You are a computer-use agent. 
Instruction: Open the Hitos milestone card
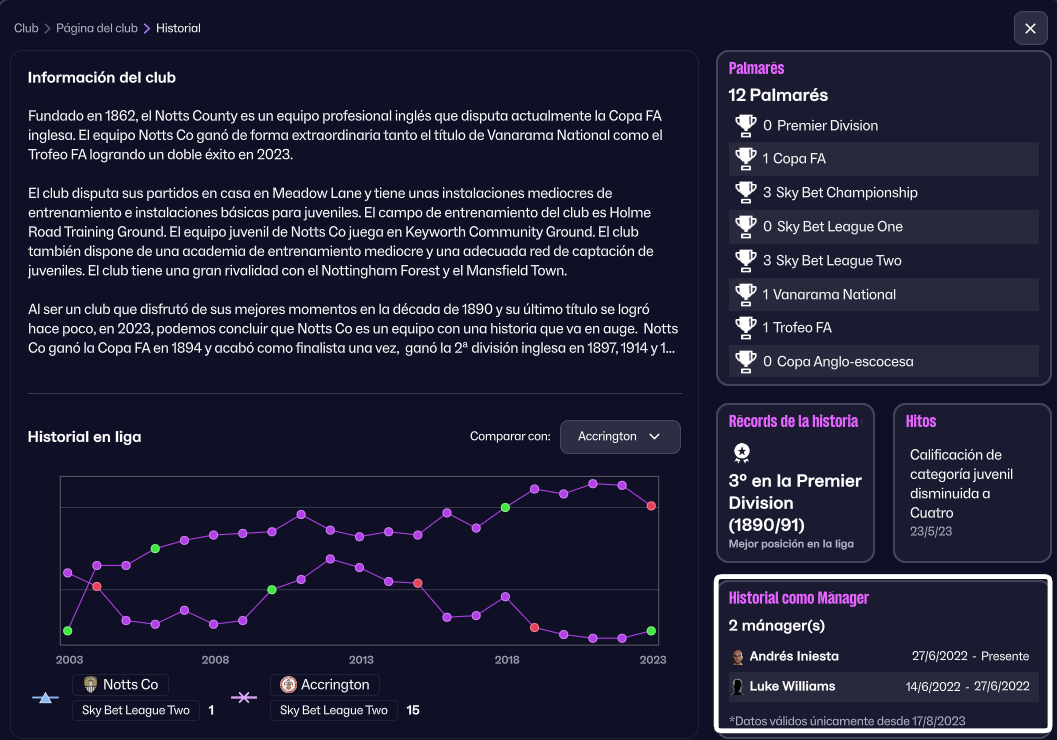click(x=971, y=482)
